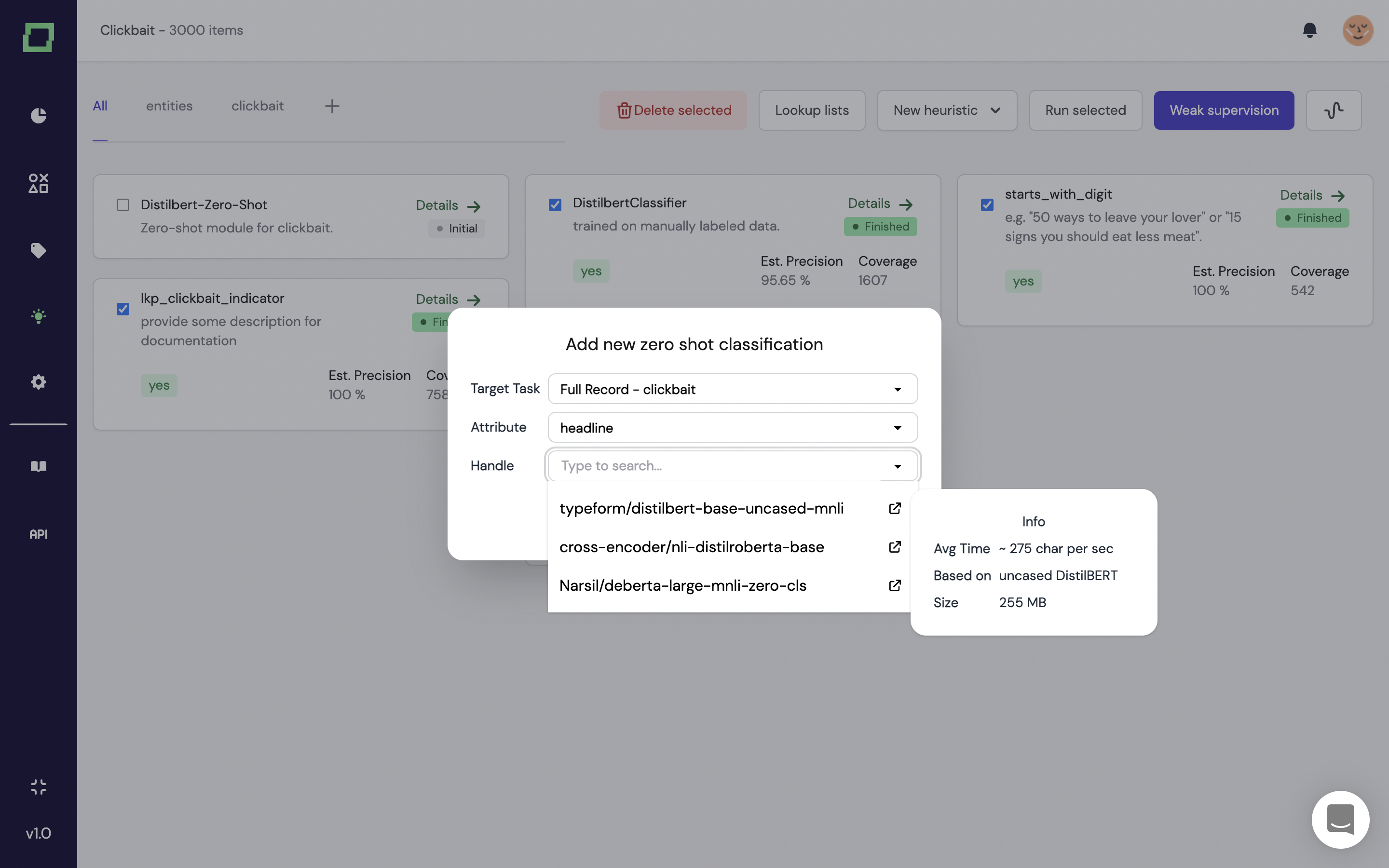1389x868 pixels.
Task: Open the documentation book icon
Action: point(39,466)
